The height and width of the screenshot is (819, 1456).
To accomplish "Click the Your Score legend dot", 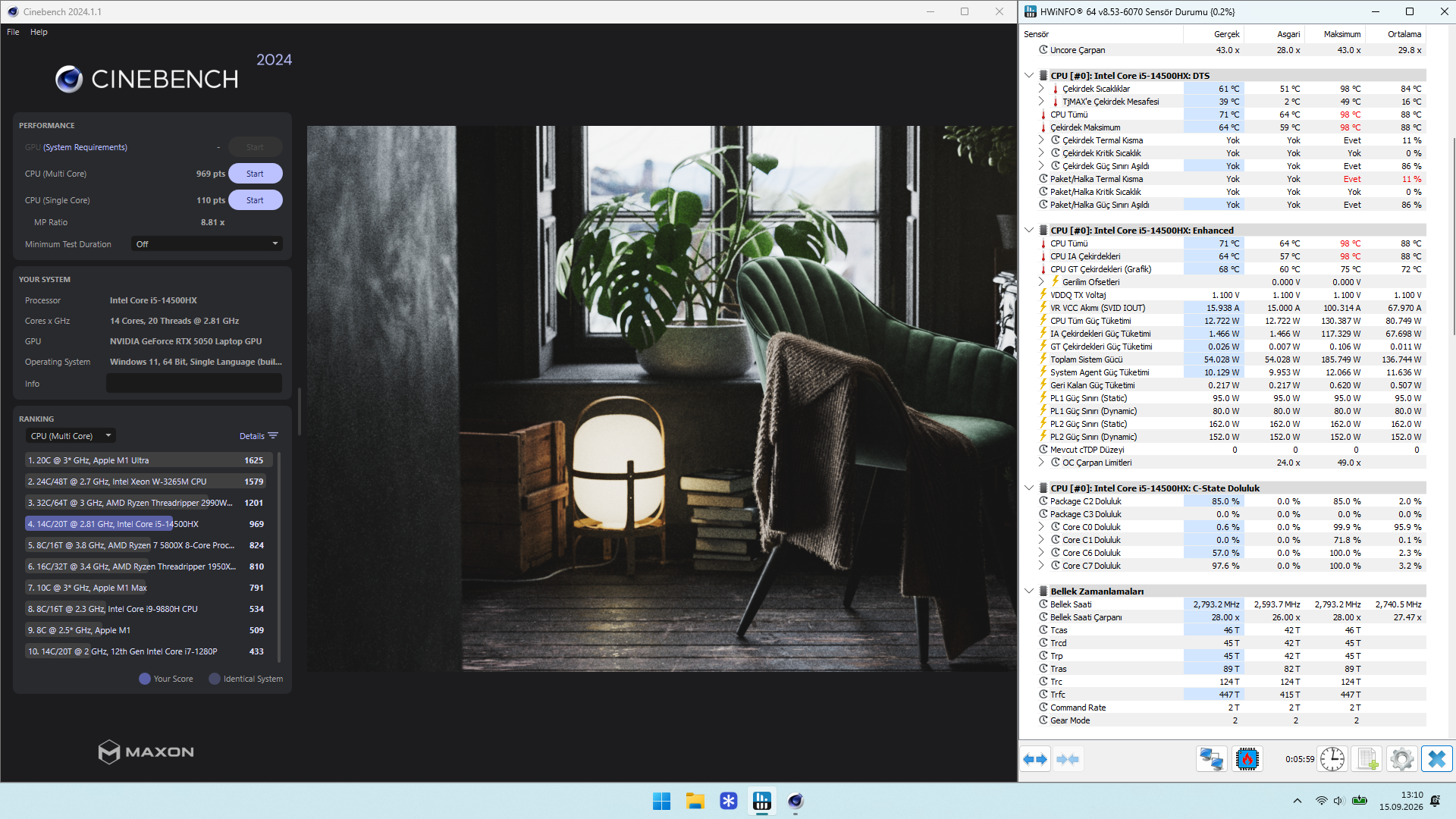I will coord(145,679).
